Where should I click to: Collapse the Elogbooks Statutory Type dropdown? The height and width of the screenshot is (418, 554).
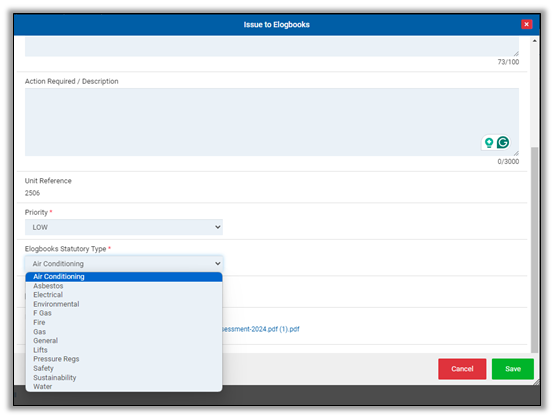(x=124, y=264)
